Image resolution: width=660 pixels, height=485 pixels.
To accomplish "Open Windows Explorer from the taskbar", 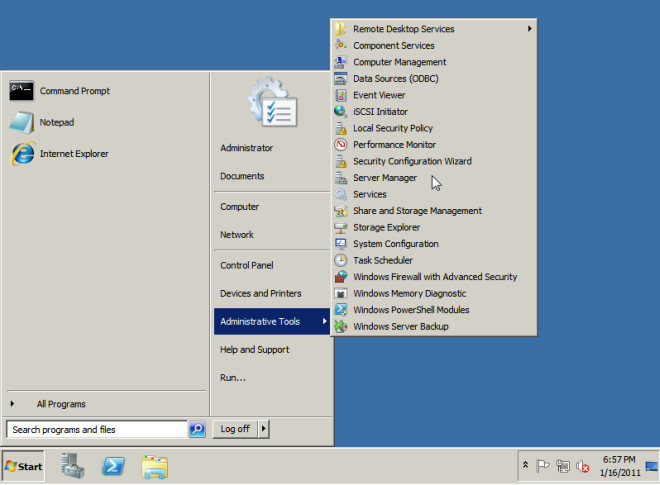I will click(x=155, y=466).
